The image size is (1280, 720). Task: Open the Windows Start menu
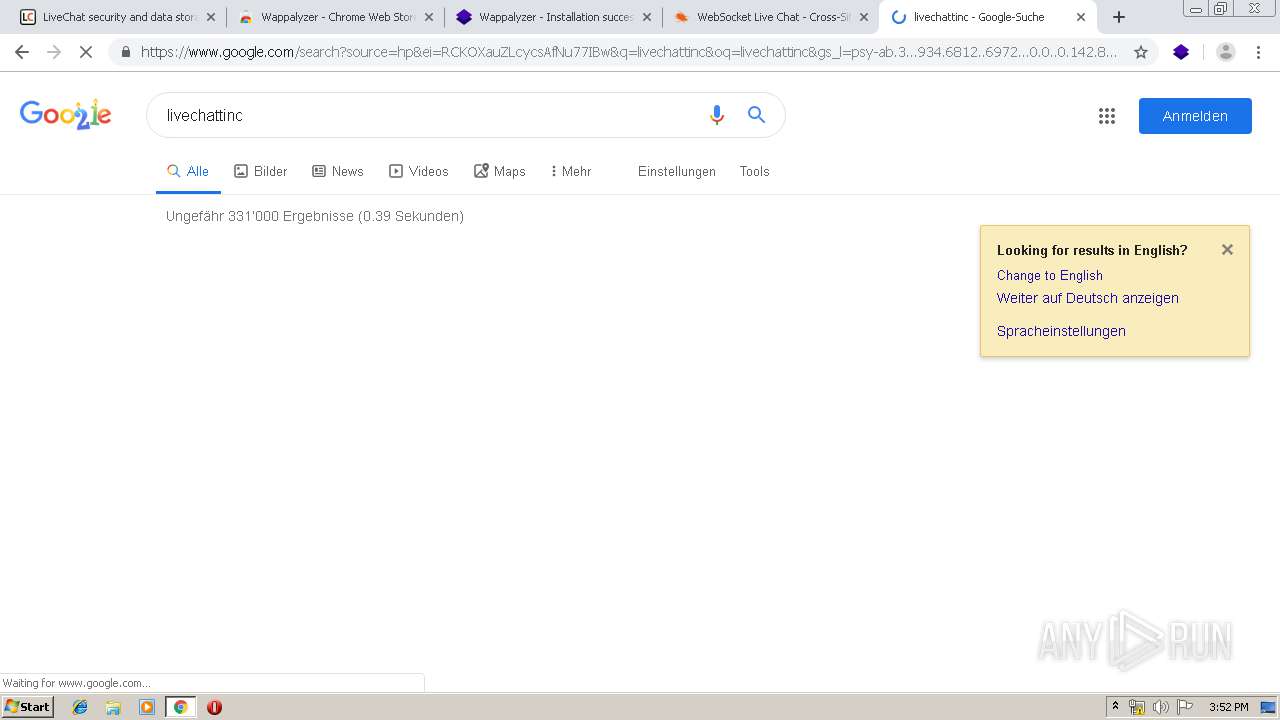click(28, 706)
